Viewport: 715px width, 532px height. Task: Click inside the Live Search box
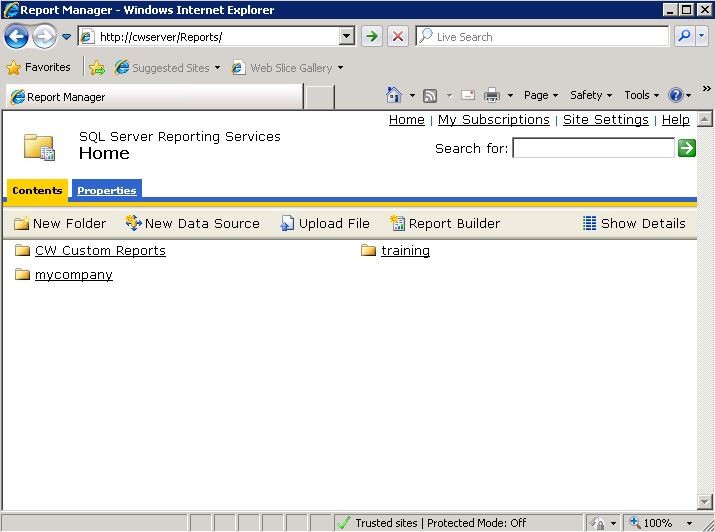tap(543, 36)
